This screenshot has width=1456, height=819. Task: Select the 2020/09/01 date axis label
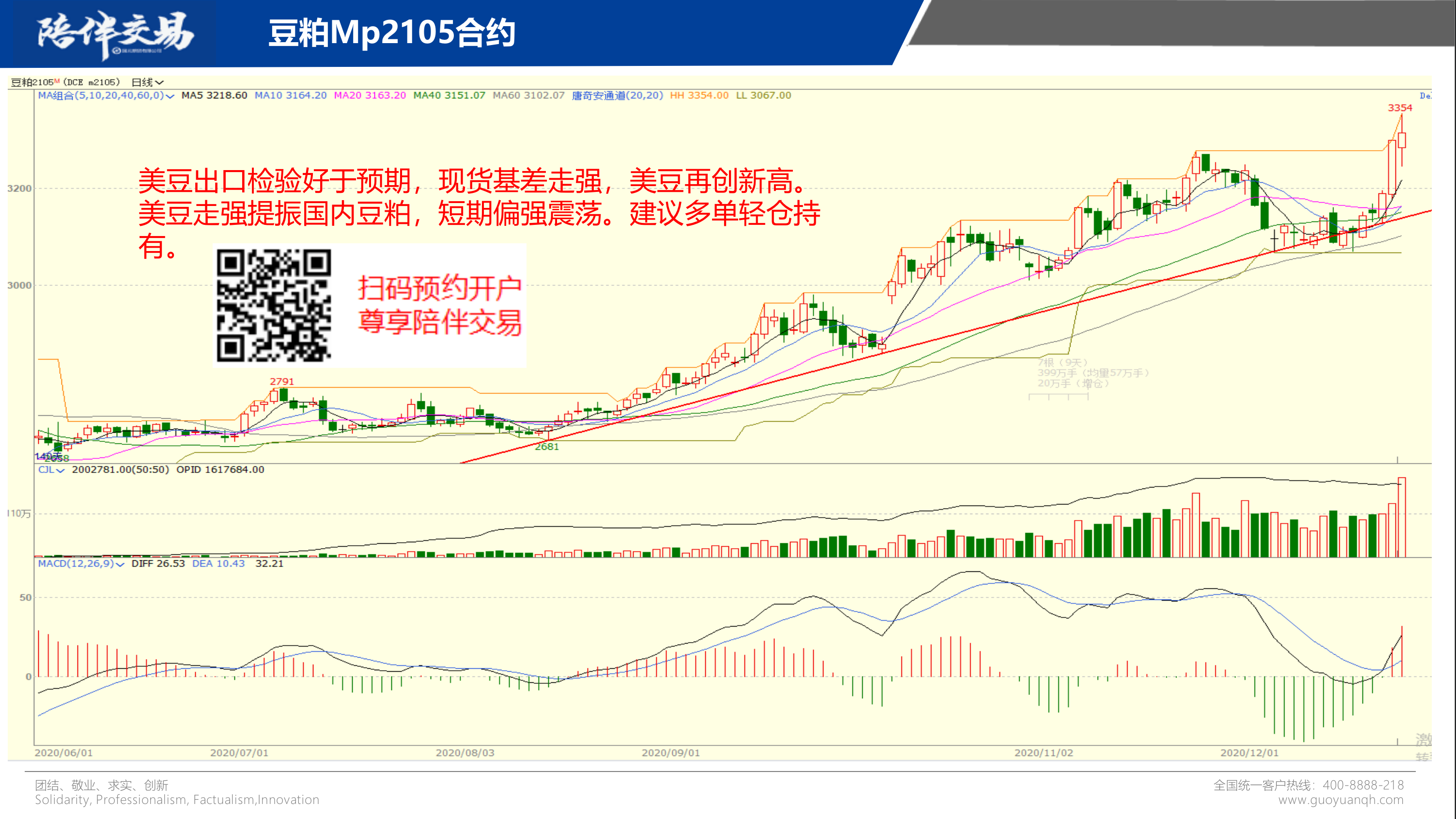click(670, 754)
